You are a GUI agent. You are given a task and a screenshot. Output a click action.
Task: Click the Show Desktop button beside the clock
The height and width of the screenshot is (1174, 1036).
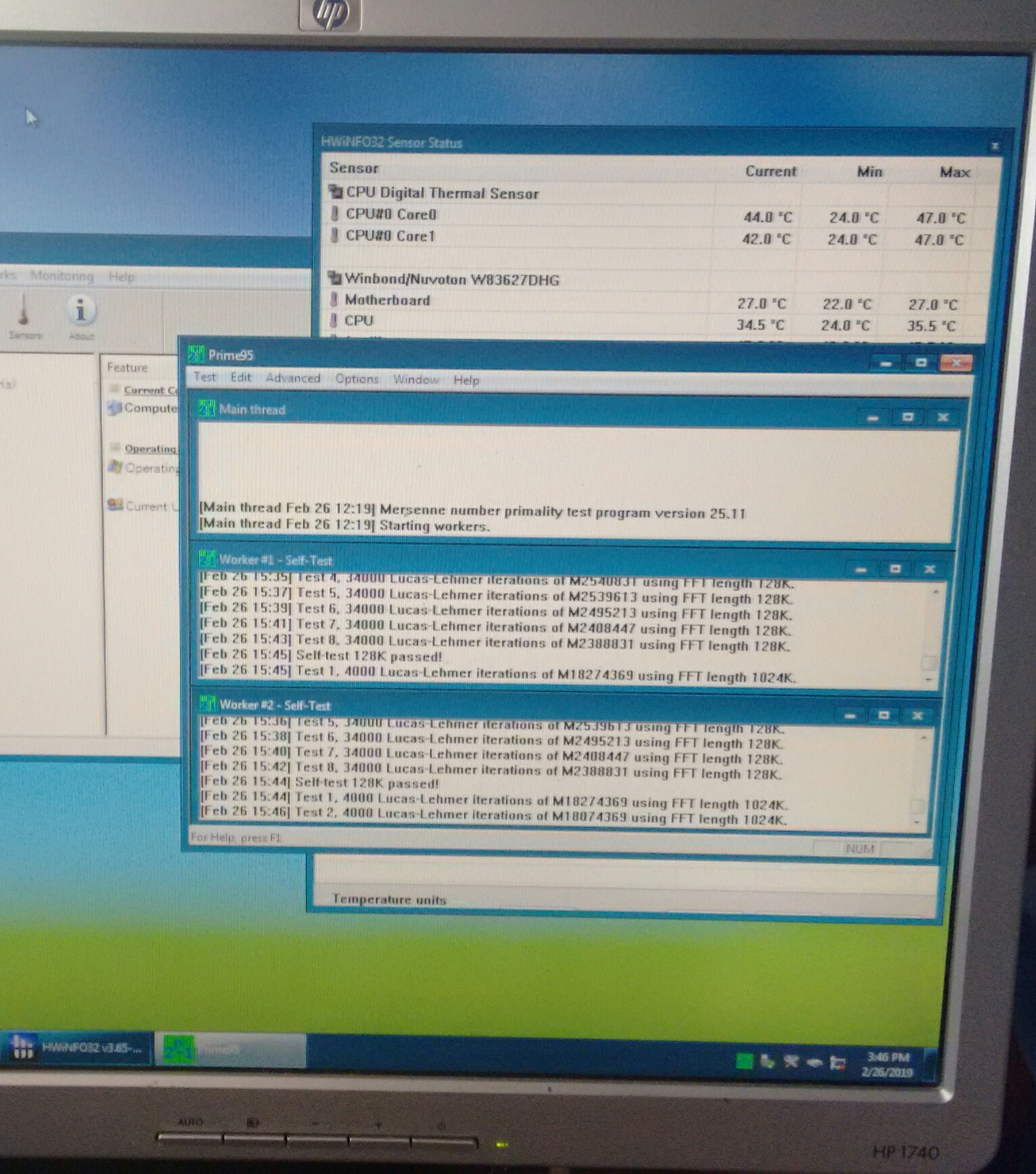930,1065
